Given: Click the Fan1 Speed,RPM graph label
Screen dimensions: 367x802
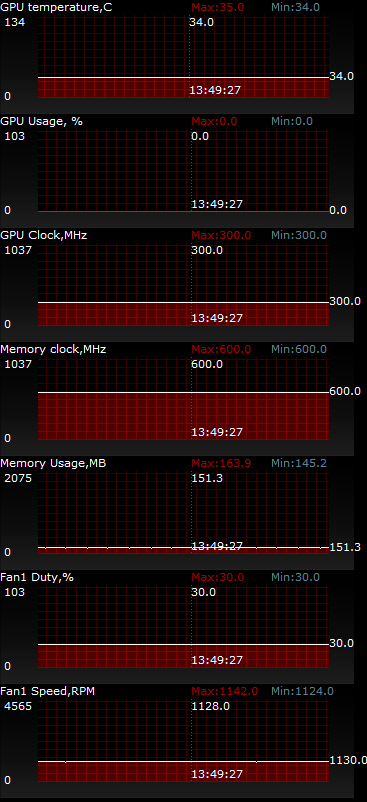Looking at the screenshot, I should point(48,692).
